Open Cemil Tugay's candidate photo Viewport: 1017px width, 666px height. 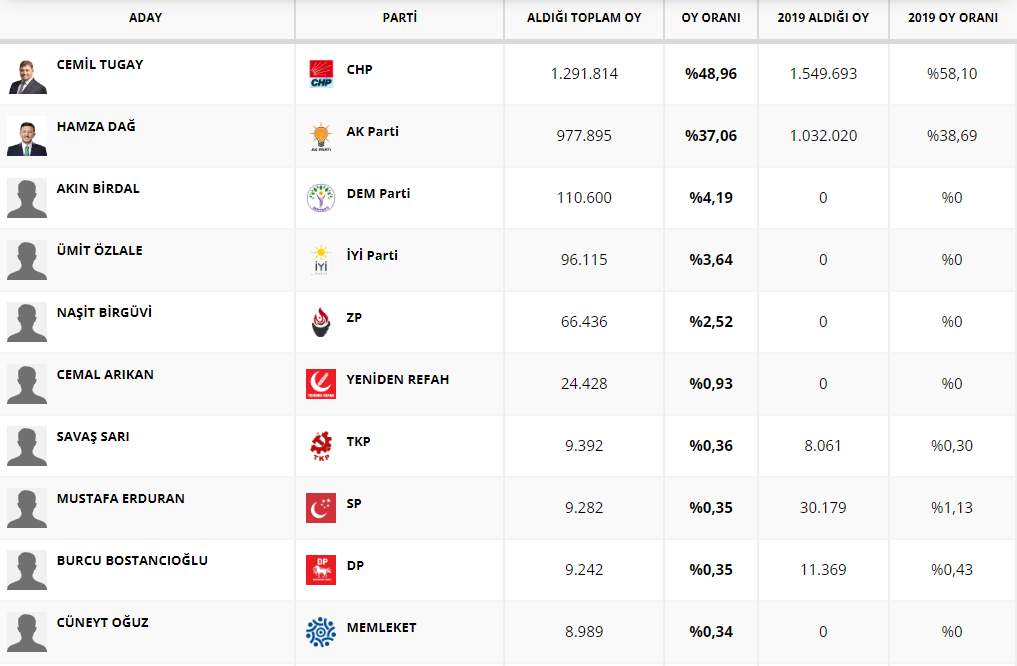pyautogui.click(x=27, y=74)
